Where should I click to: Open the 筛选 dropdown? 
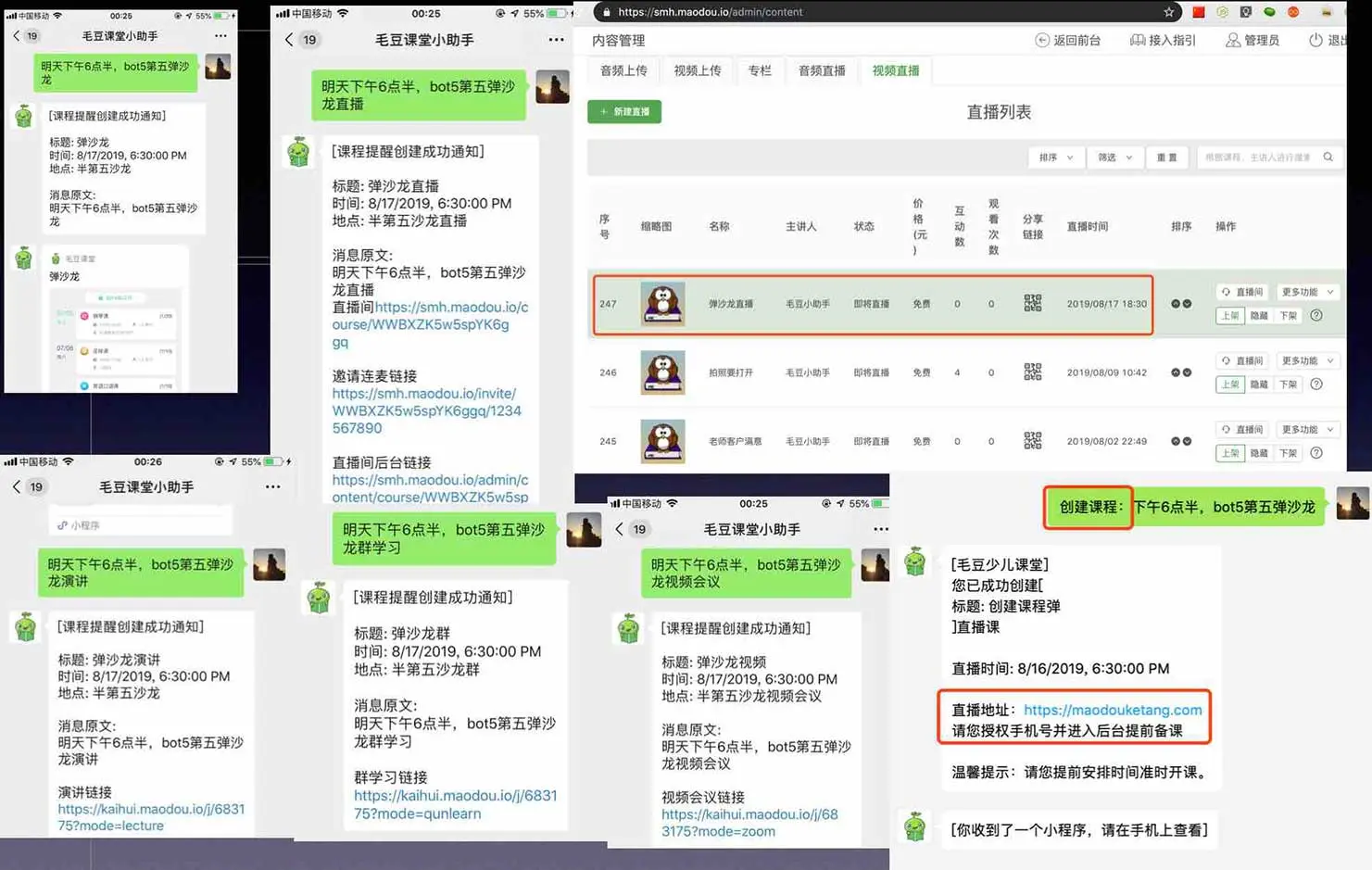(1114, 158)
